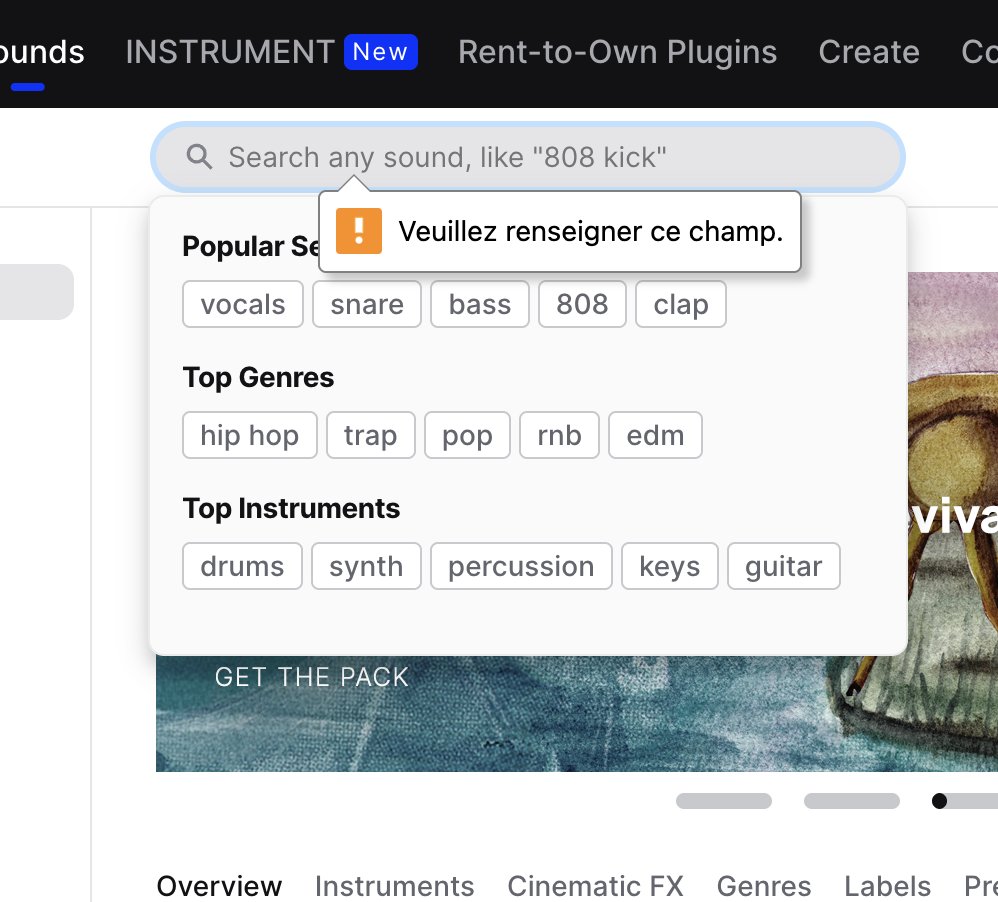The width and height of the screenshot is (998, 902).
Task: Switch to the Overview tab
Action: pos(219,886)
